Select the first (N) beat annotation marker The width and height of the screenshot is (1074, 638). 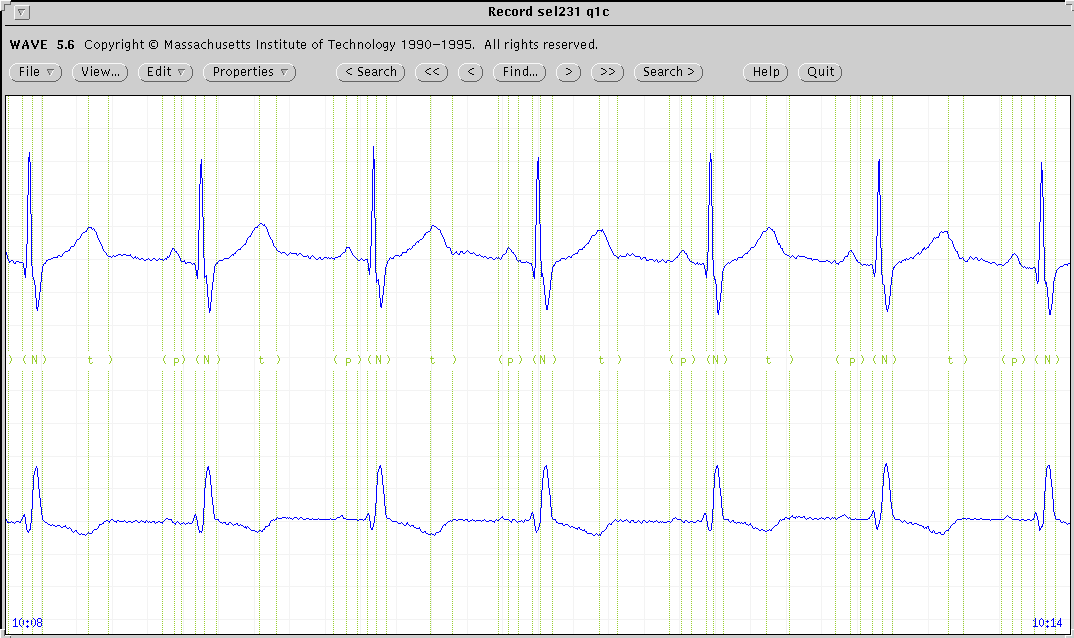point(33,359)
